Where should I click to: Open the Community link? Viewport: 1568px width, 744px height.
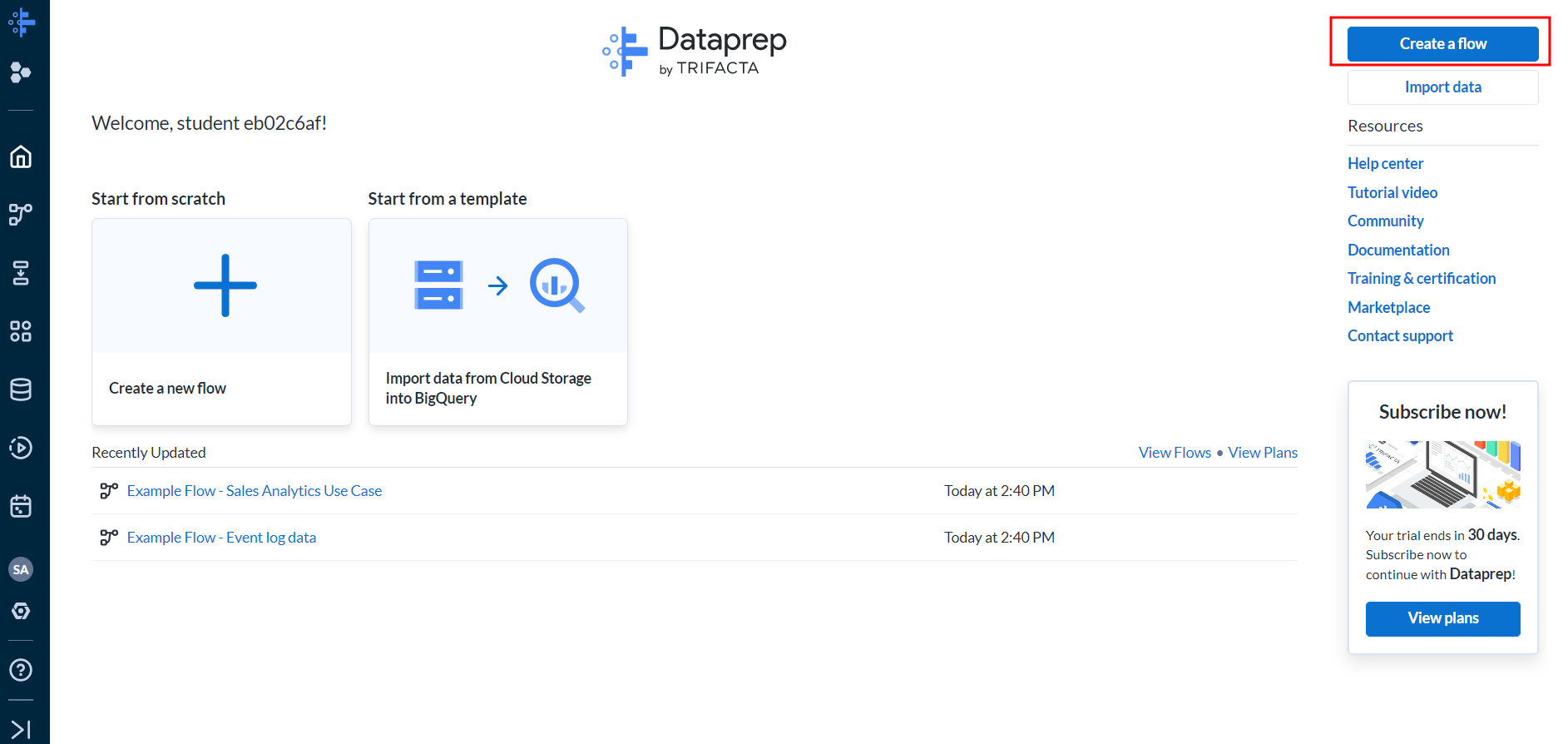point(1386,221)
